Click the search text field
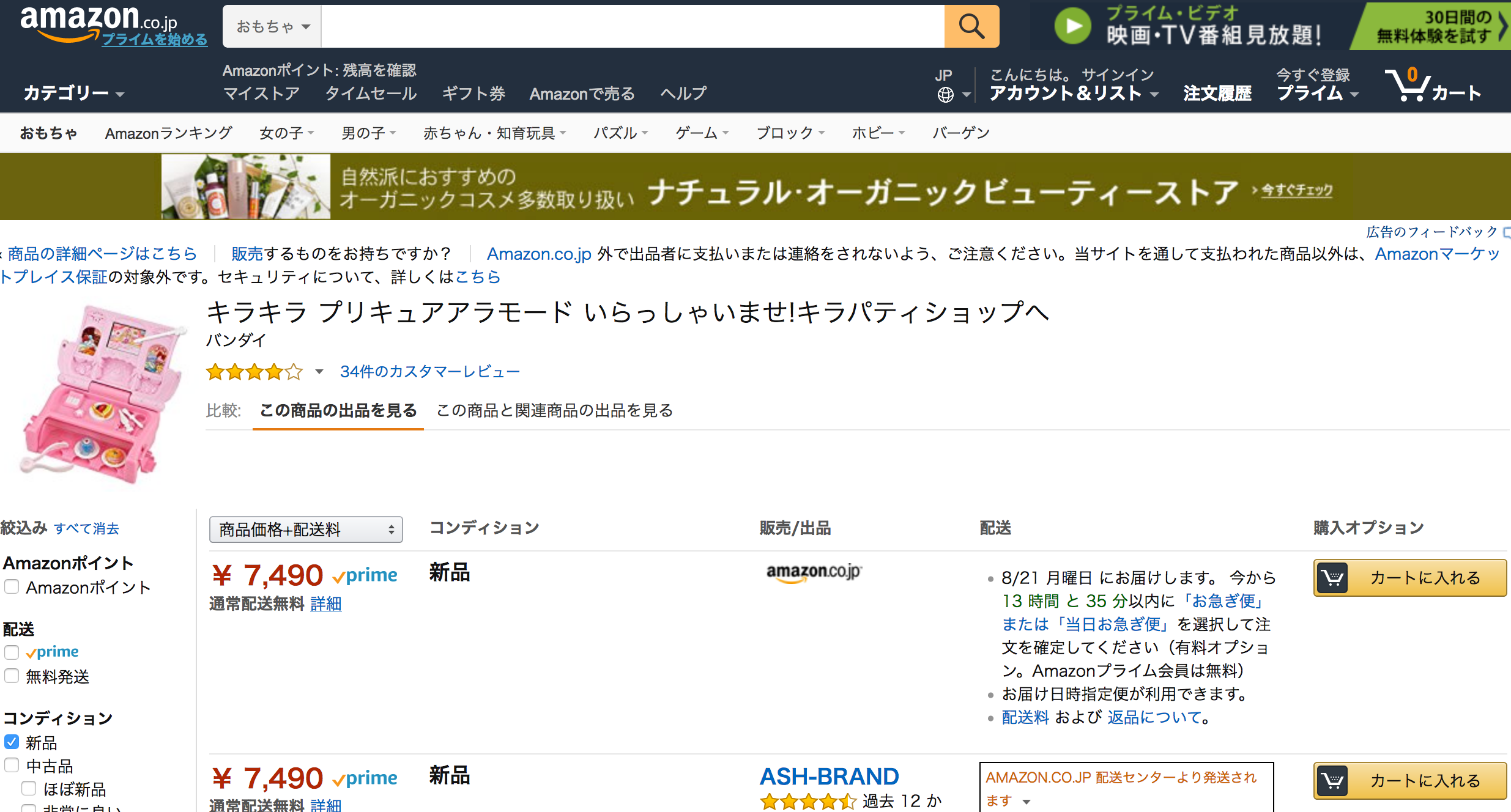1511x812 pixels. 633,26
